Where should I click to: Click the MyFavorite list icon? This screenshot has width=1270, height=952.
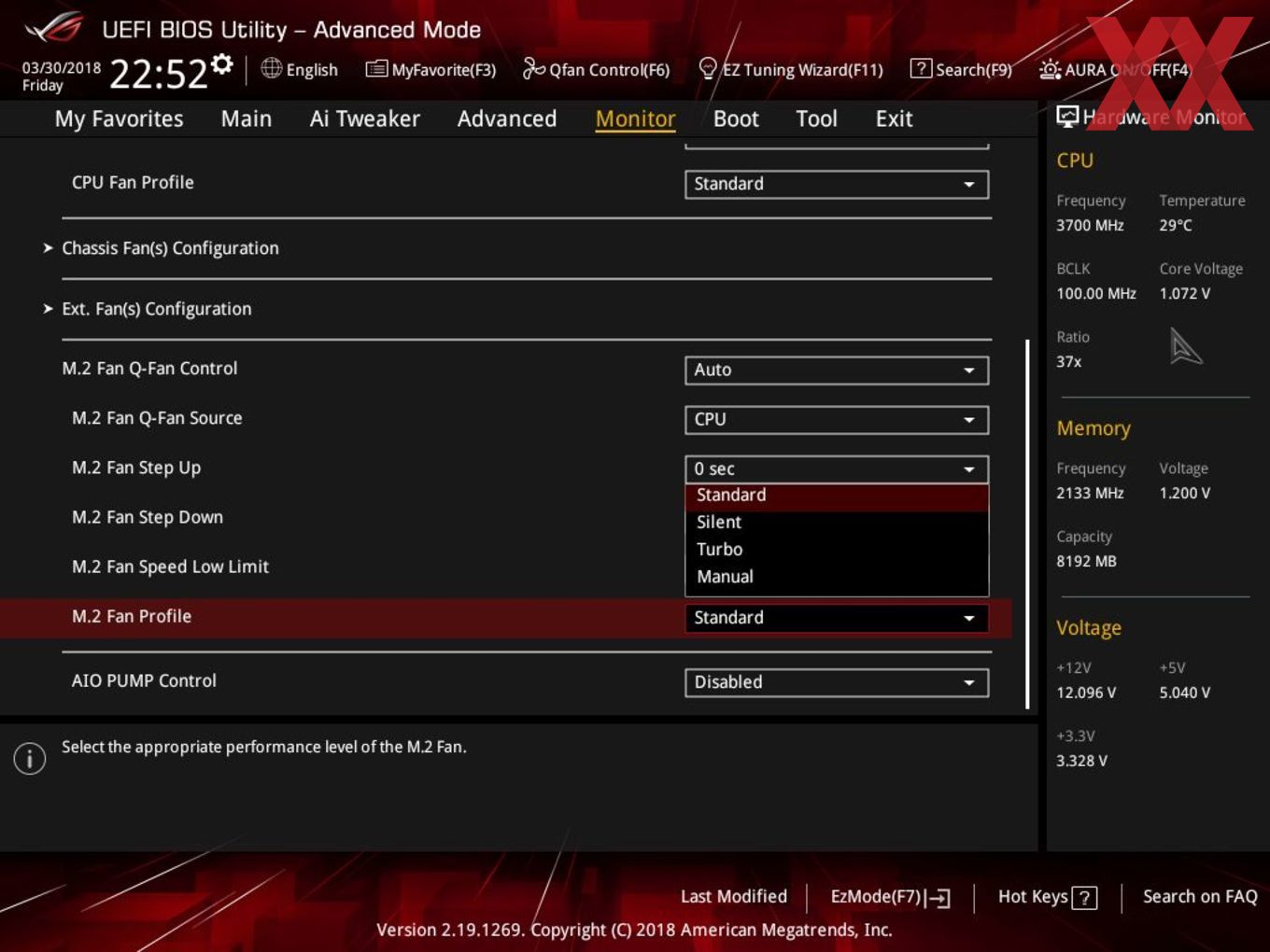[376, 69]
